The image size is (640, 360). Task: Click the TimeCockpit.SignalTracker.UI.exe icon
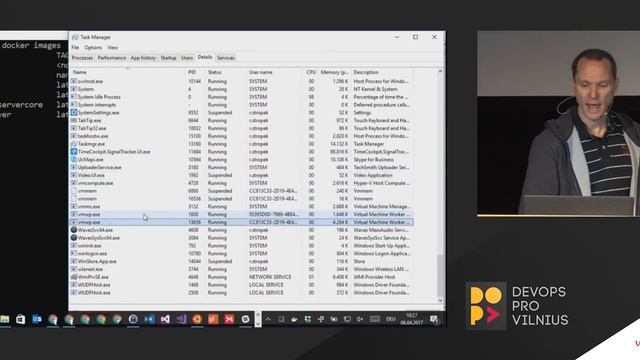pyautogui.click(x=74, y=151)
